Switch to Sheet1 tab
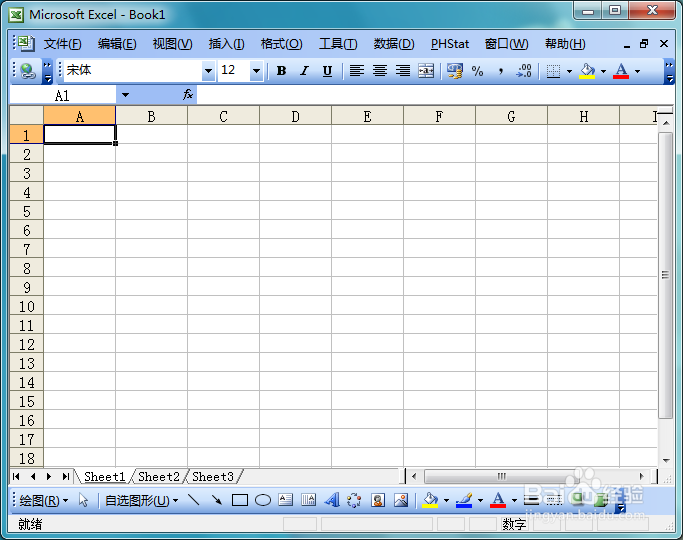 point(105,477)
